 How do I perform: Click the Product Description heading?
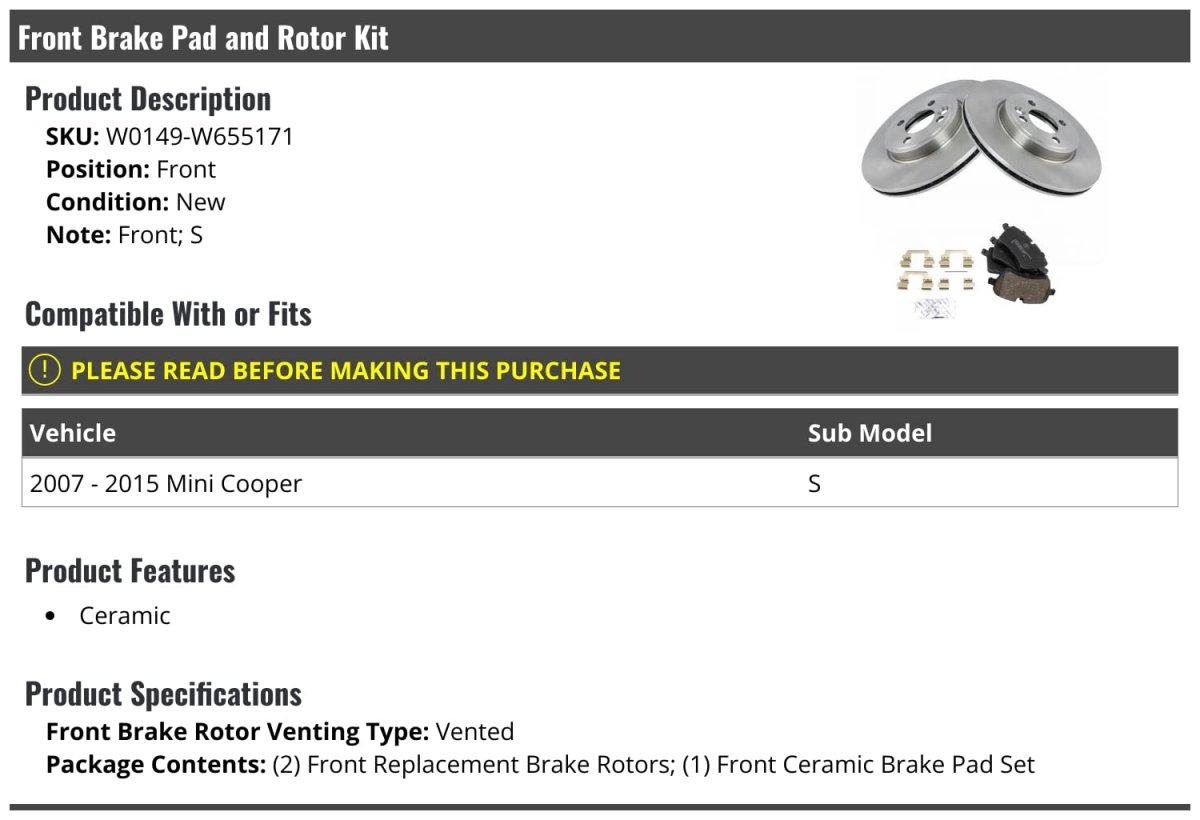[148, 99]
